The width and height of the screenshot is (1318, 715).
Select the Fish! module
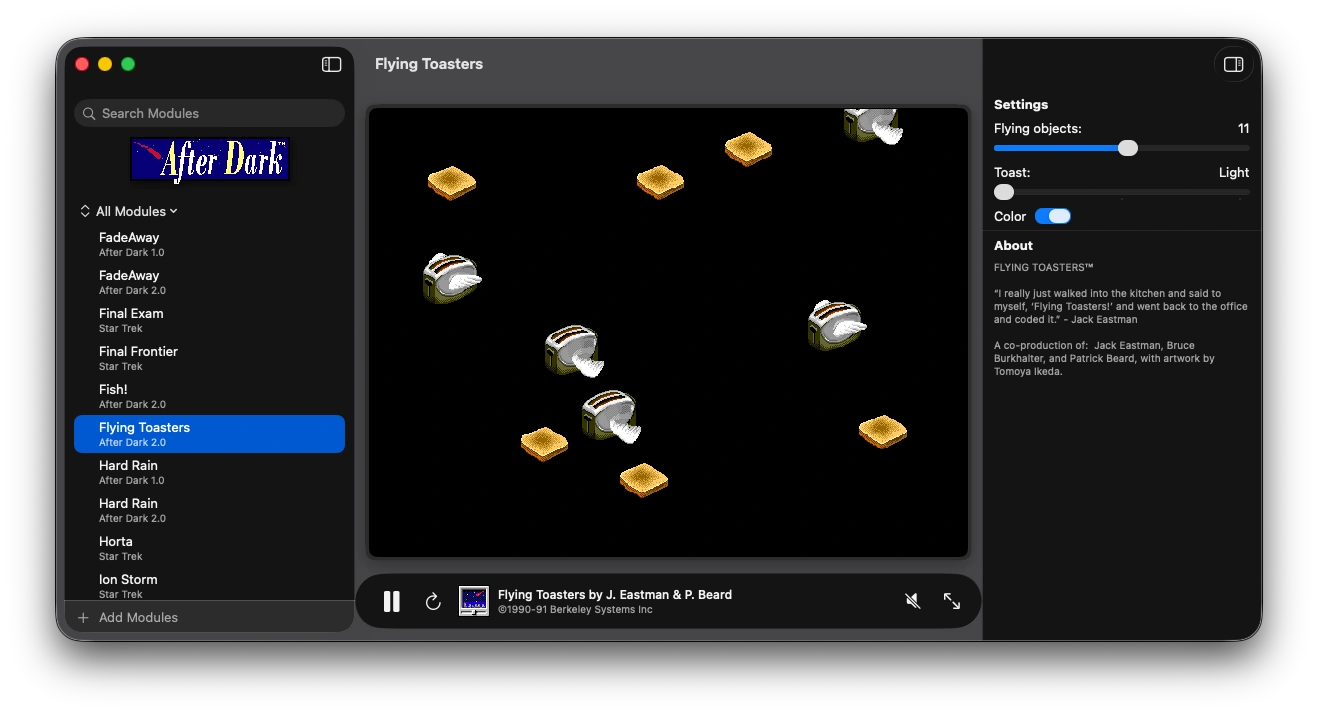[209, 396]
